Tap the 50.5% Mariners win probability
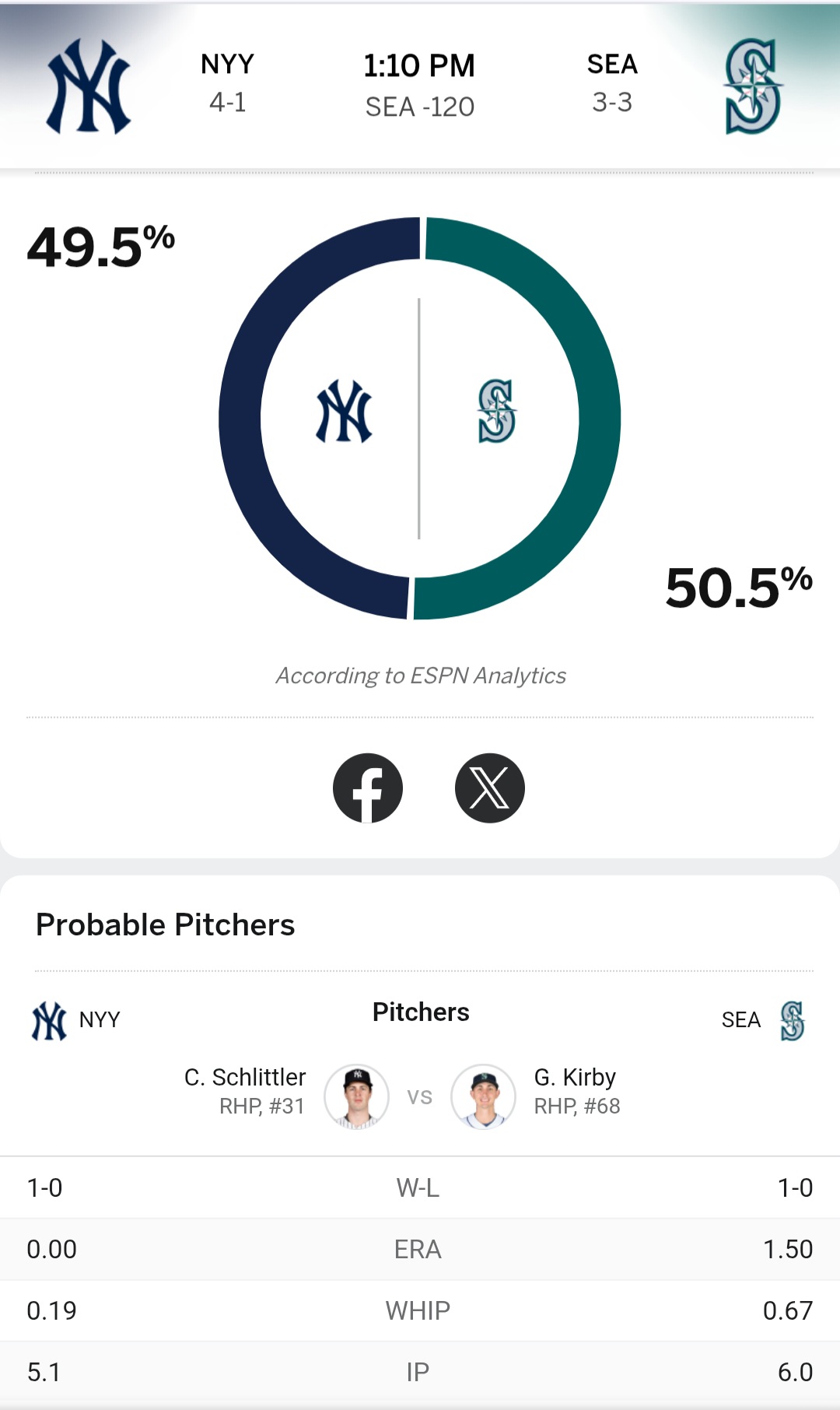The image size is (840, 1410). click(738, 587)
